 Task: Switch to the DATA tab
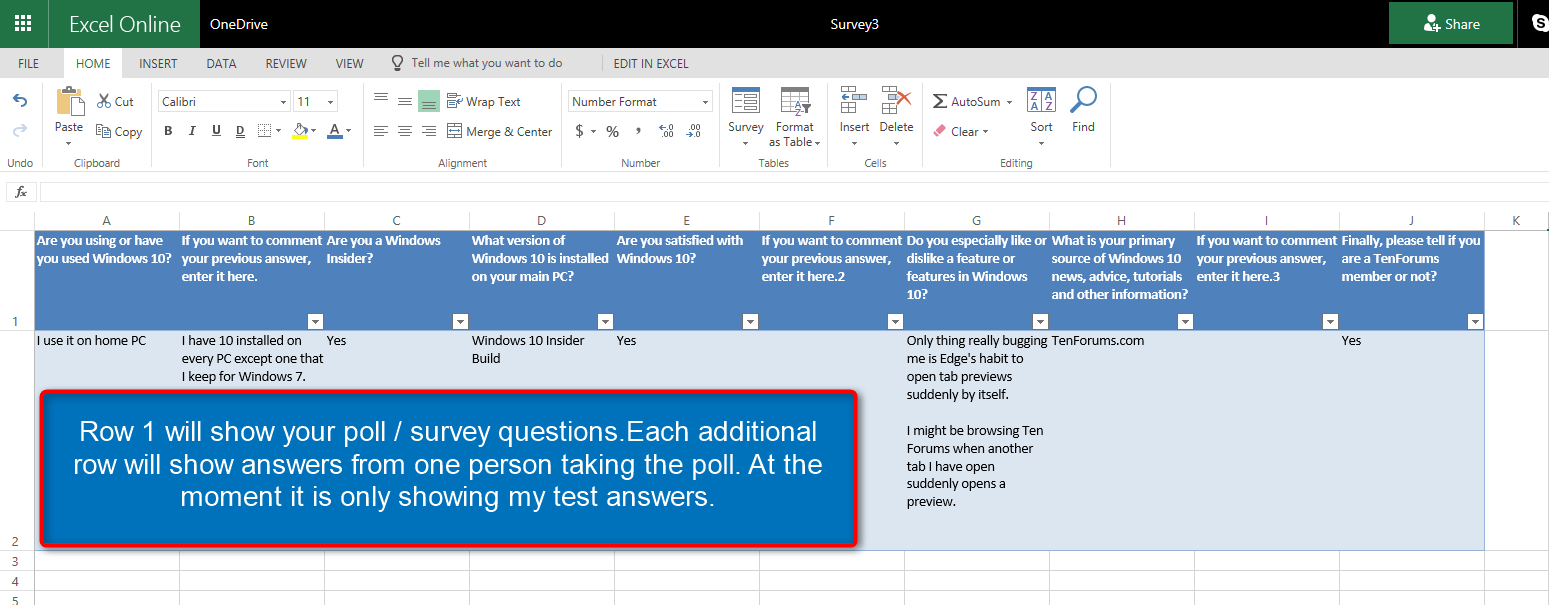(x=221, y=63)
